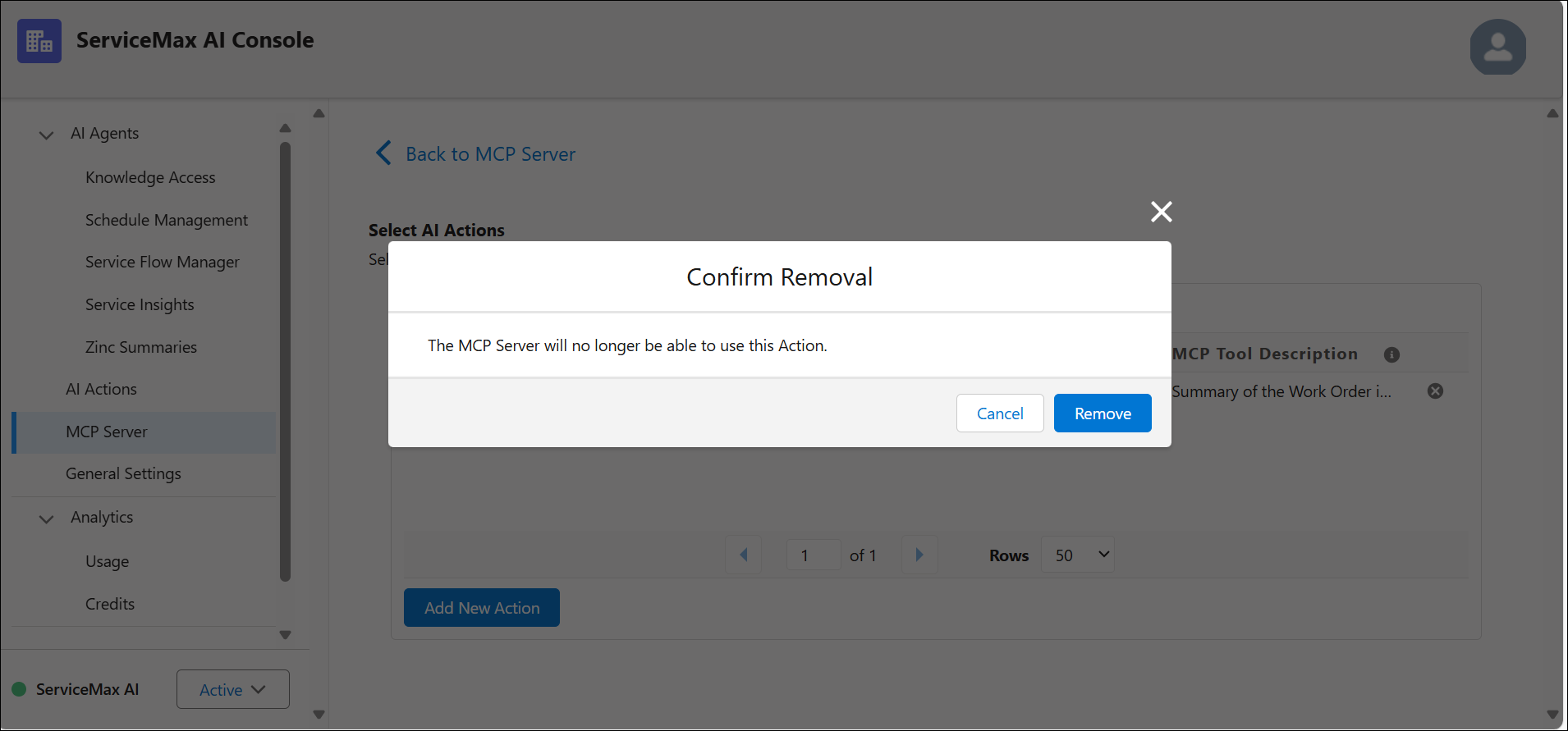Collapse the AI Agents section chevron

(47, 135)
